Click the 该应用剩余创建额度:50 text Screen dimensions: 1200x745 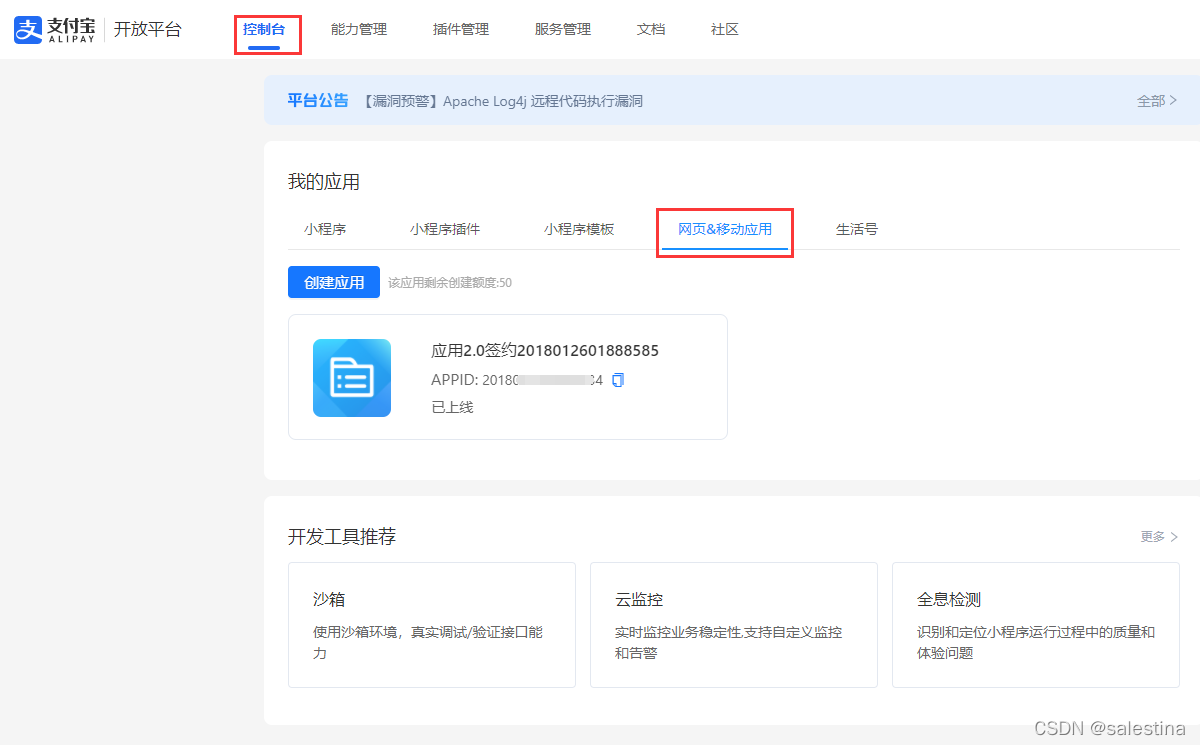[450, 283]
